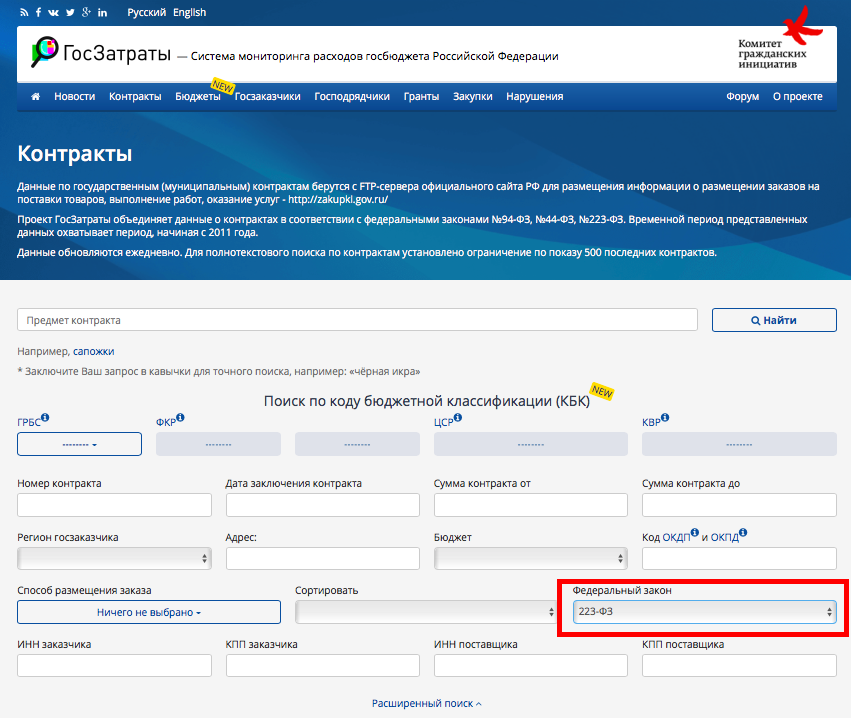Switch language to Русский
The image size is (851, 718).
(147, 12)
